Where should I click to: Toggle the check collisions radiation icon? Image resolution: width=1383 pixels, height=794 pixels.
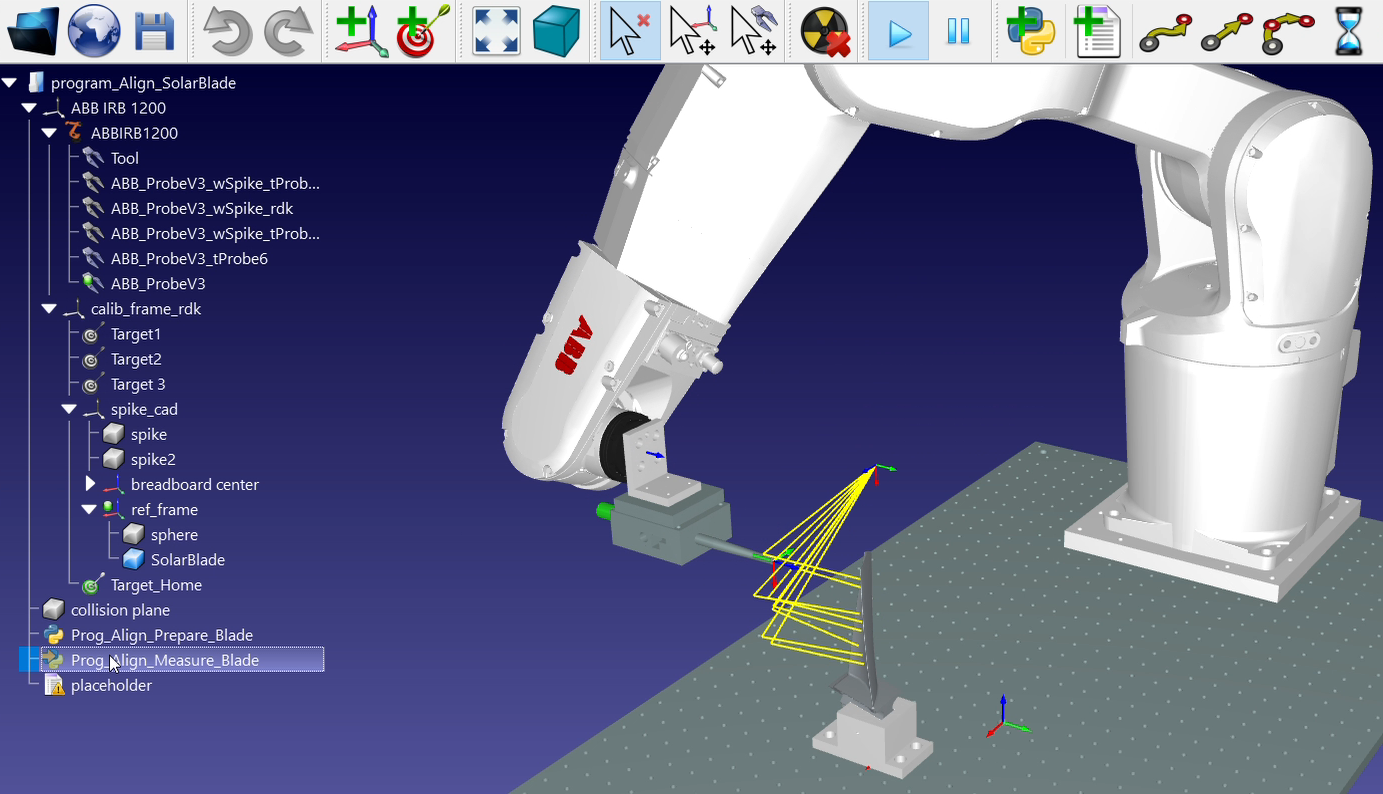pos(825,32)
